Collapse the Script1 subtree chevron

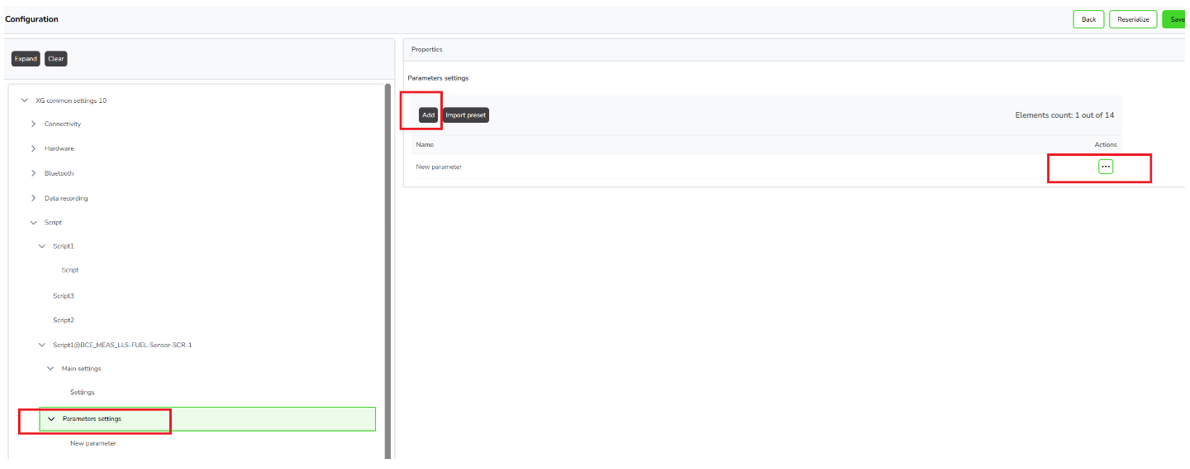point(42,246)
